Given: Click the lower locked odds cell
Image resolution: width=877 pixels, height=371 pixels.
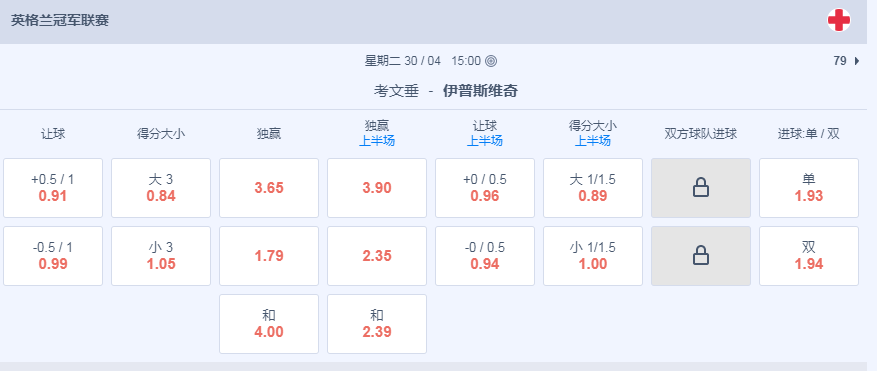Looking at the screenshot, I should [701, 256].
